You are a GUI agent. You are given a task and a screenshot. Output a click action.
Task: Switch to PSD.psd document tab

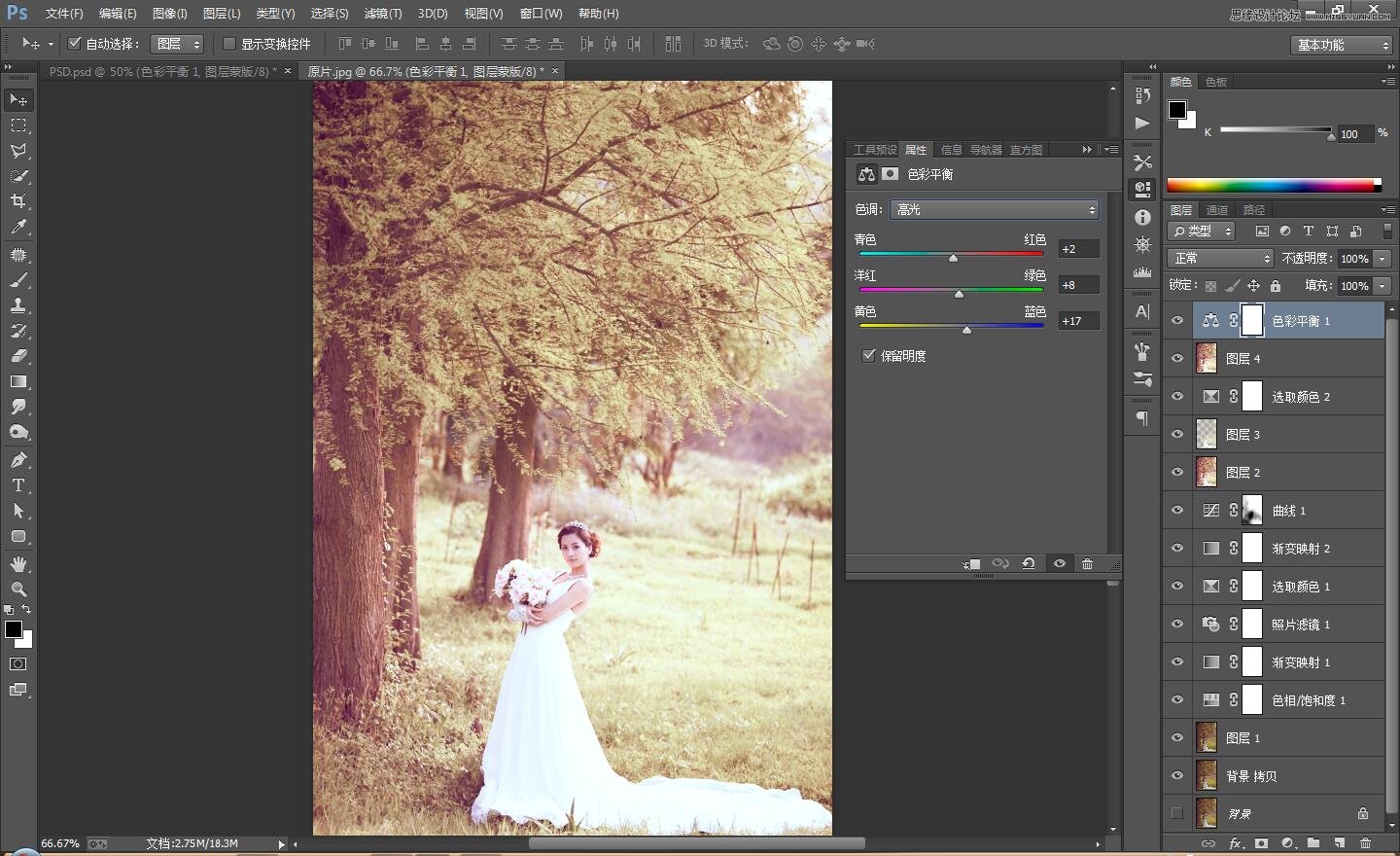[x=161, y=72]
